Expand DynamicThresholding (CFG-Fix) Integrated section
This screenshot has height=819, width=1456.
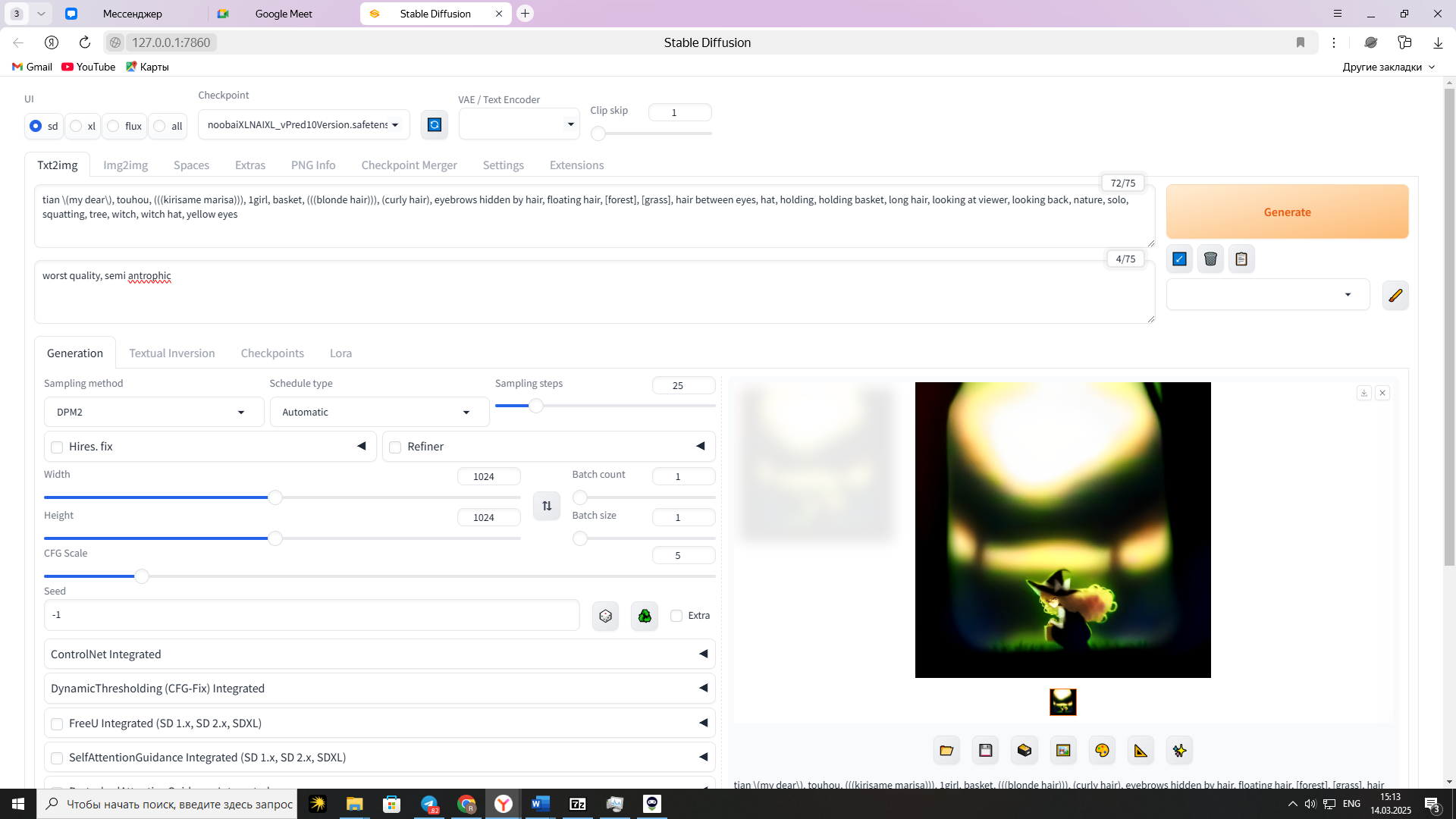(x=379, y=688)
